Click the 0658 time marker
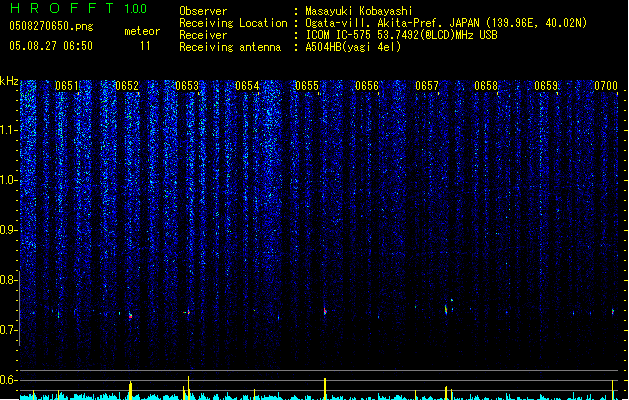The image size is (629, 400). coord(486,86)
